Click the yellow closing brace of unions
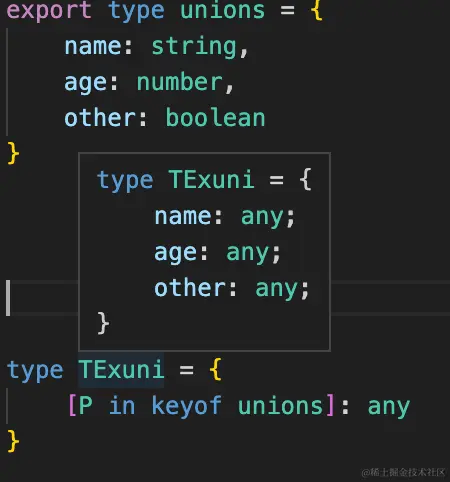The width and height of the screenshot is (450, 482). tap(13, 153)
